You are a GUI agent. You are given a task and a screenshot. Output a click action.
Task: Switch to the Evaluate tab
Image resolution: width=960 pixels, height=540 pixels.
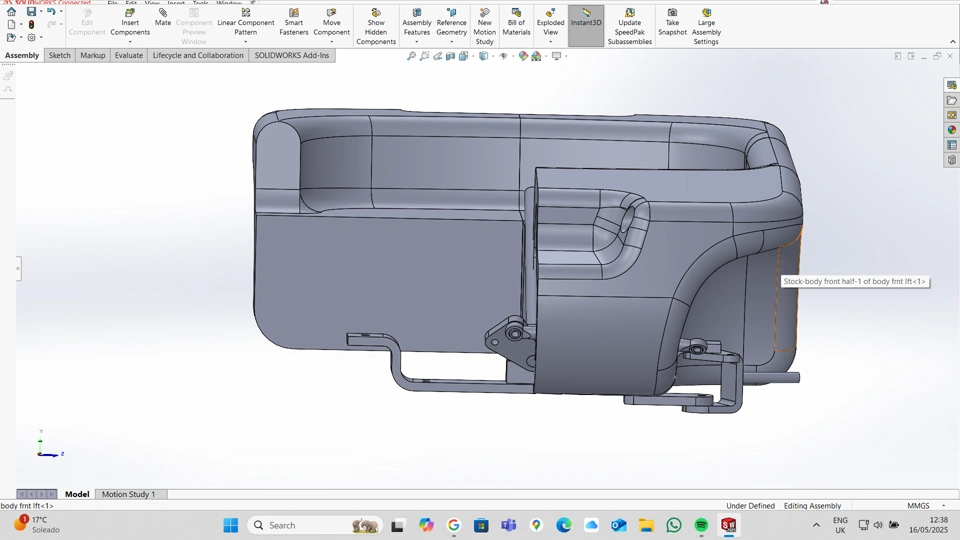(129, 56)
